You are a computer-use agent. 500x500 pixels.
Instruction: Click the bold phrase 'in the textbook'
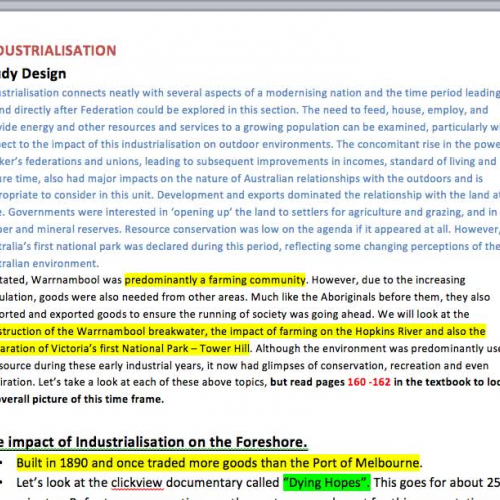tap(433, 382)
